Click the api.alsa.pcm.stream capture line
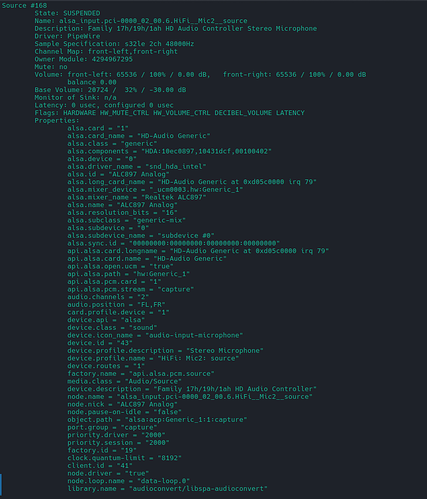The image size is (427, 499). 131,289
